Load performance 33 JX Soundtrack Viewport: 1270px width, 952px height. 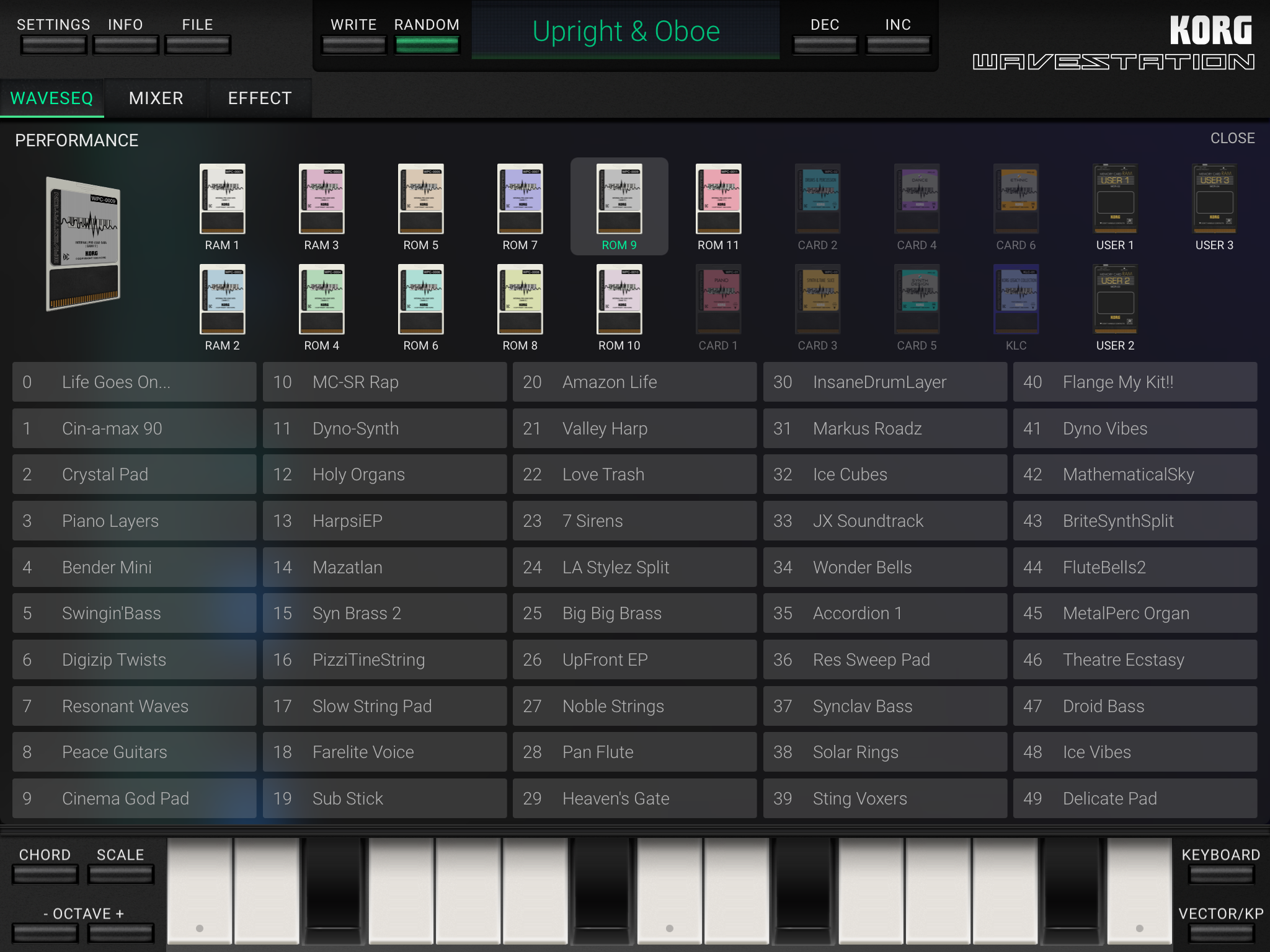(885, 521)
